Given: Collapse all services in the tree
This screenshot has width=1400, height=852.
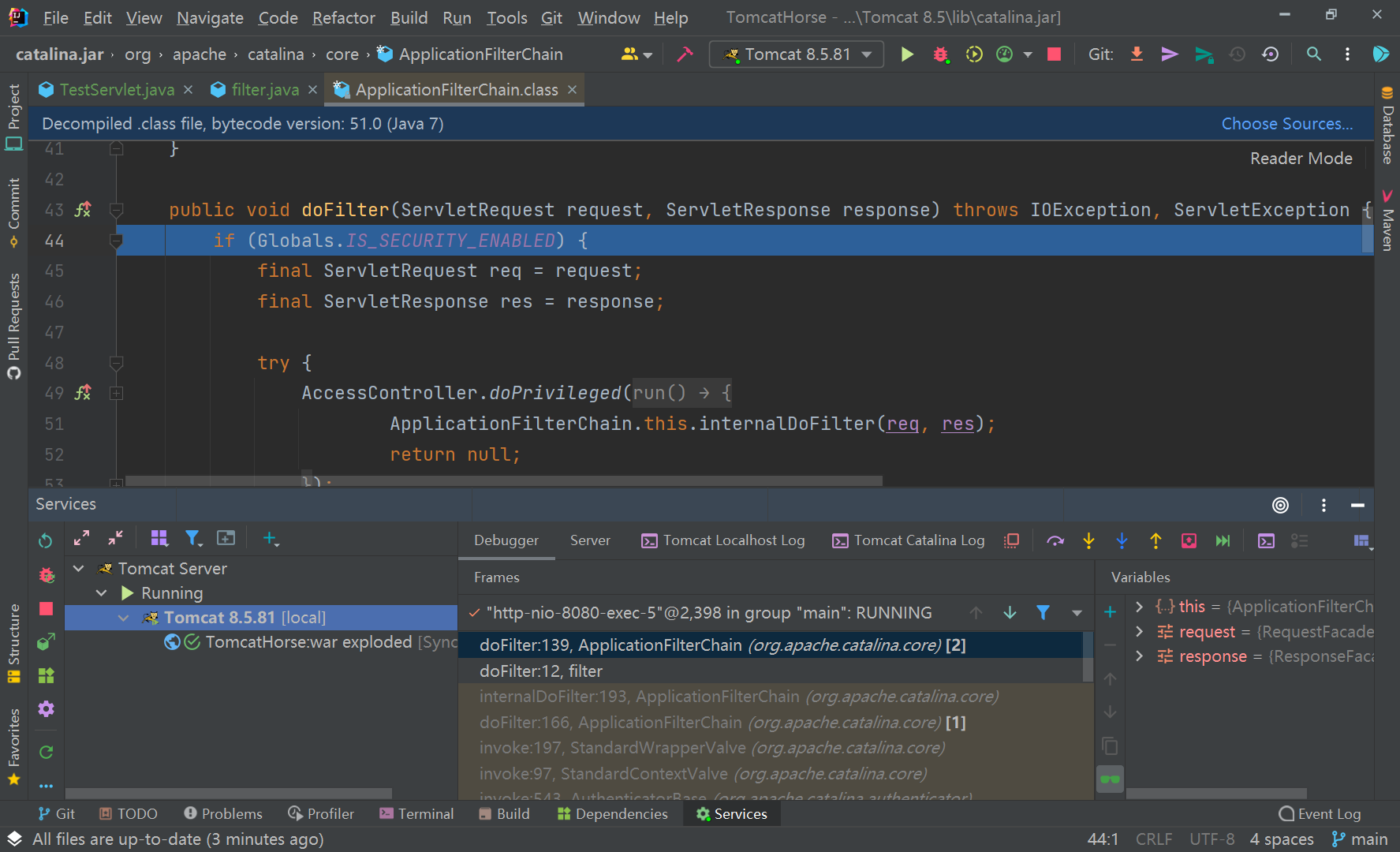Looking at the screenshot, I should (x=115, y=538).
